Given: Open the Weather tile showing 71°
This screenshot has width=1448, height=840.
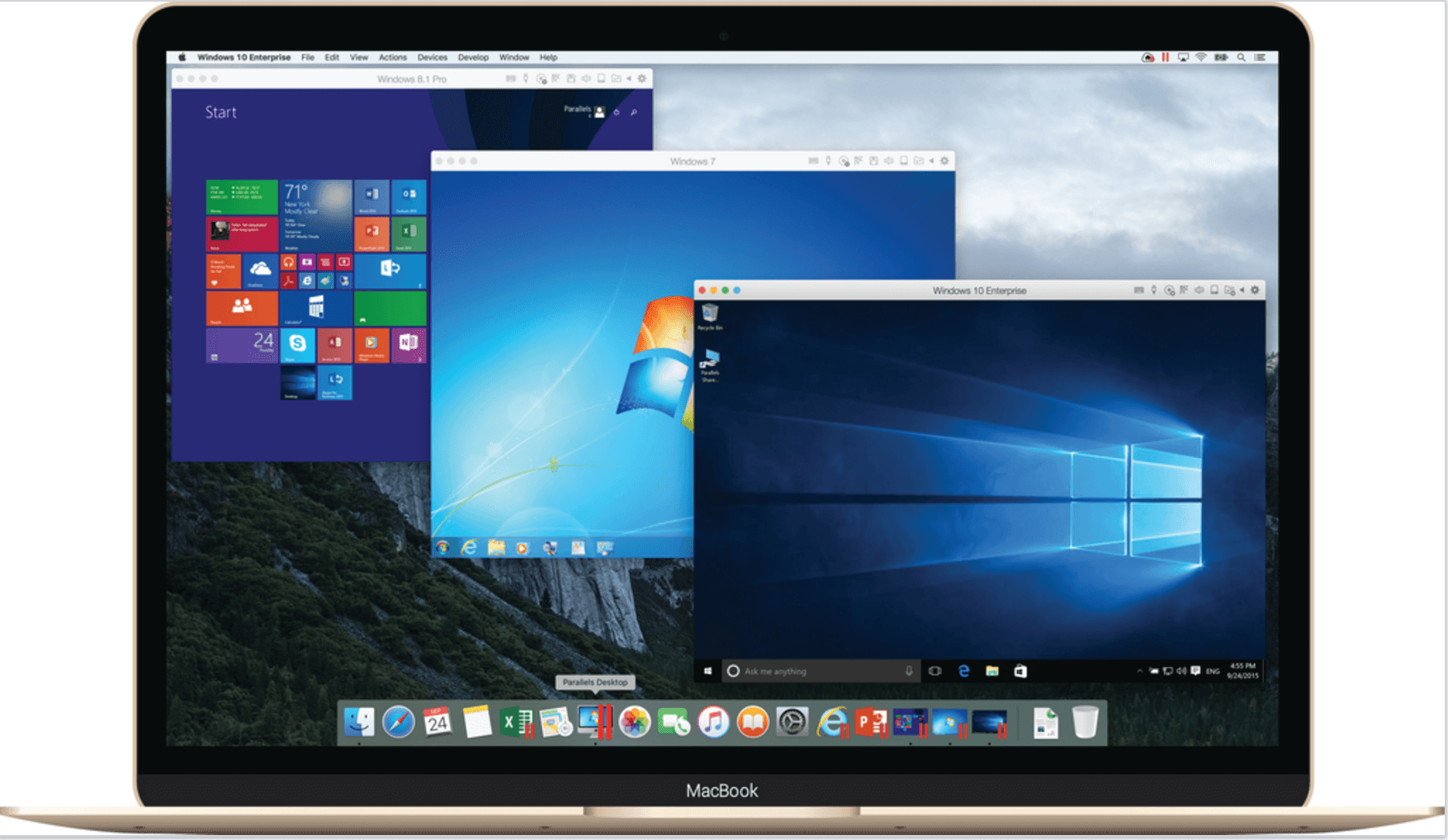Looking at the screenshot, I should coord(316,215).
